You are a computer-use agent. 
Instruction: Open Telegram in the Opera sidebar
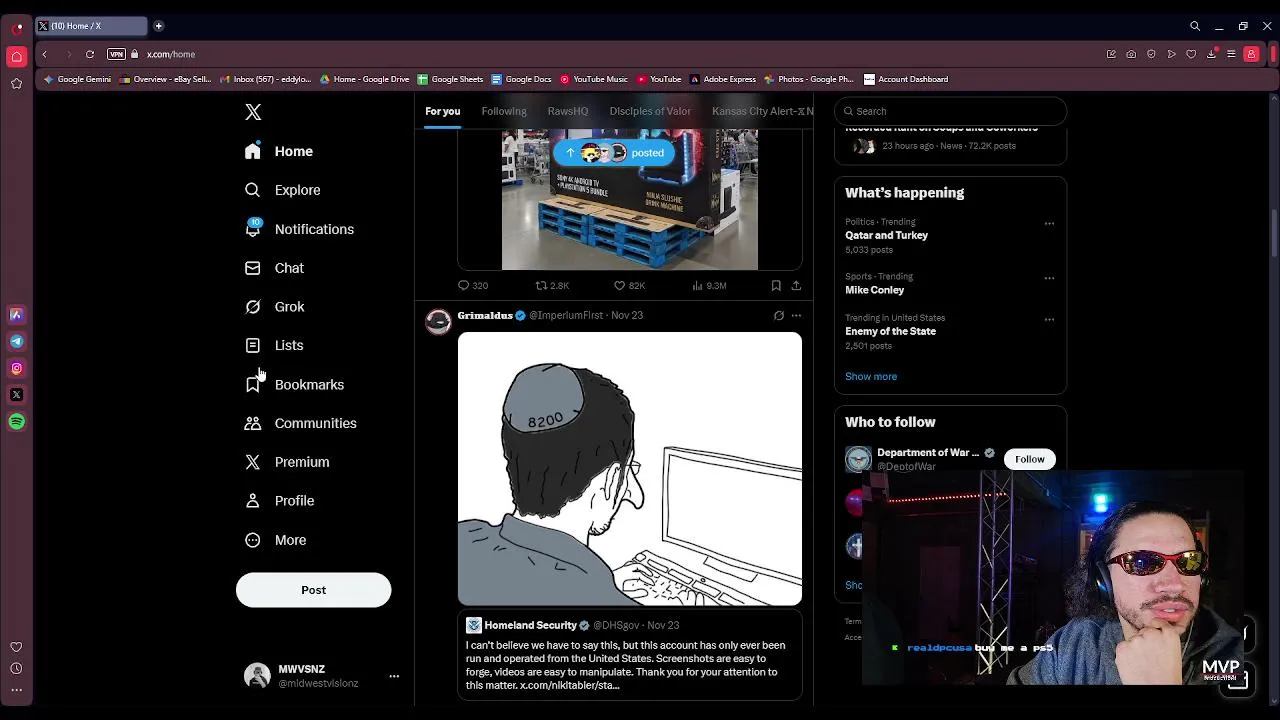[16, 341]
